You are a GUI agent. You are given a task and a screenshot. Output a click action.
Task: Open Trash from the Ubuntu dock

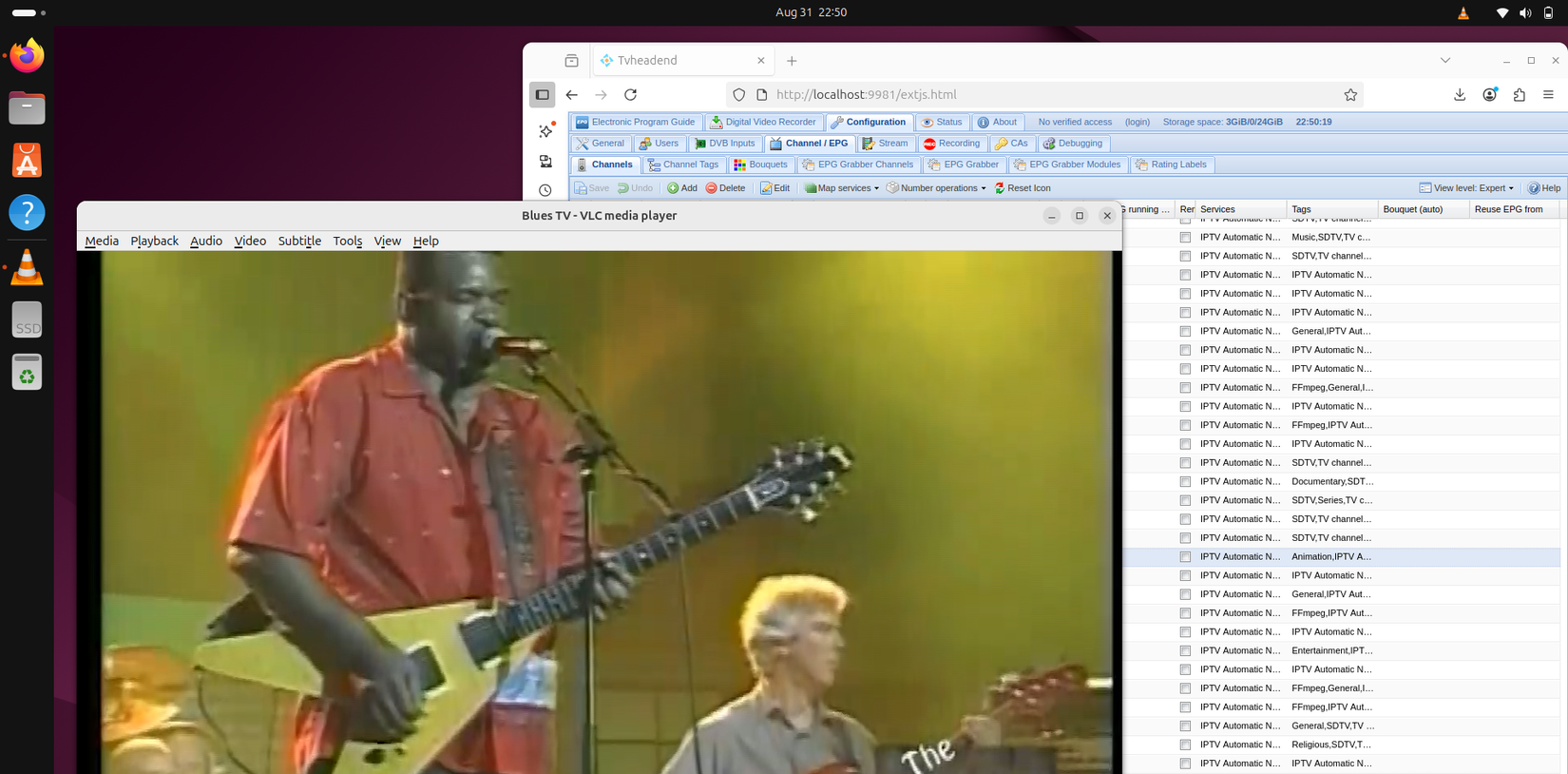click(27, 372)
